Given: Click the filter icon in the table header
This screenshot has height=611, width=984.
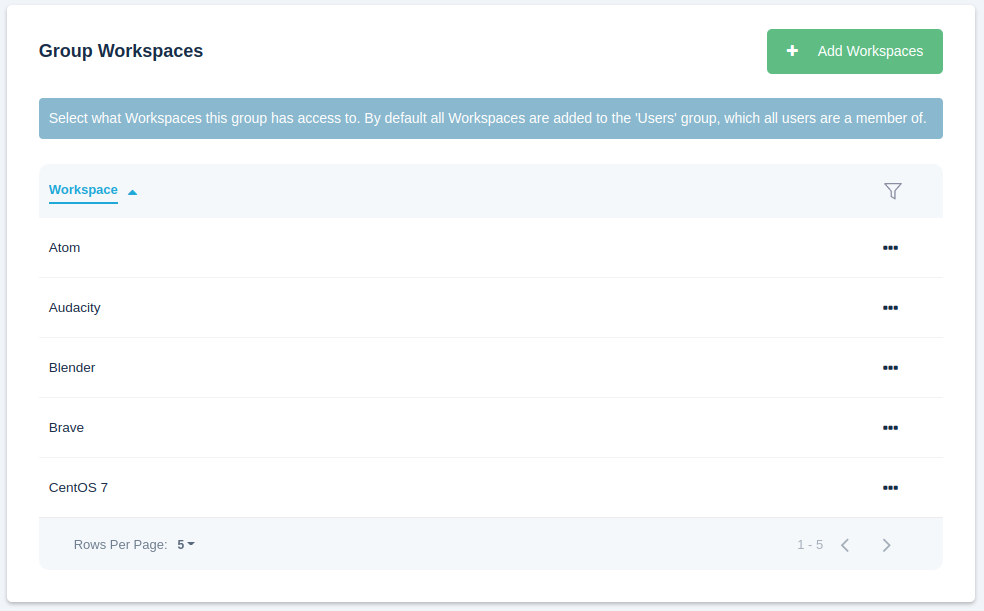Looking at the screenshot, I should [x=892, y=190].
